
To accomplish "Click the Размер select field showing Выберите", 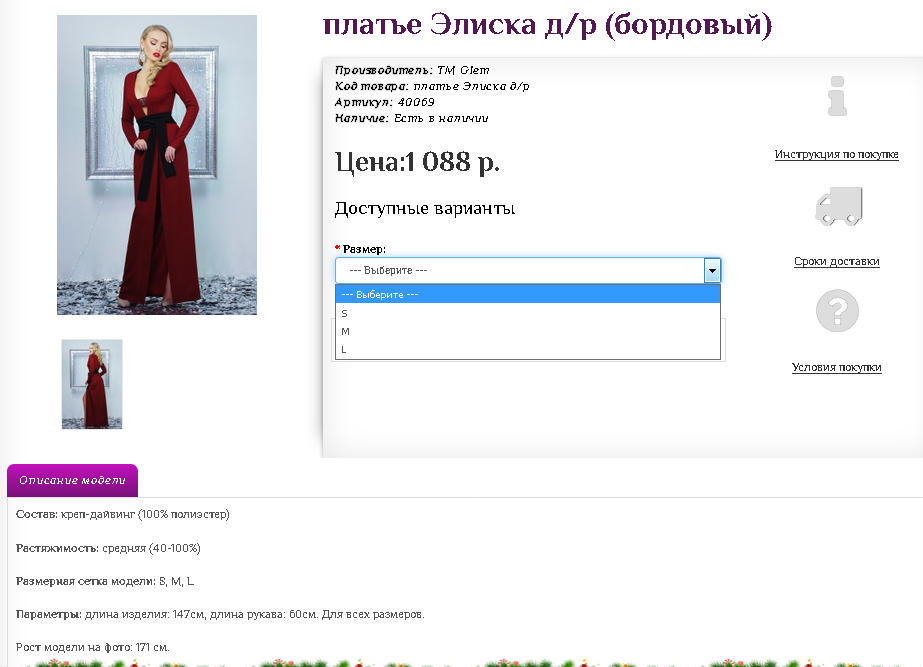I will pyautogui.click(x=519, y=270).
